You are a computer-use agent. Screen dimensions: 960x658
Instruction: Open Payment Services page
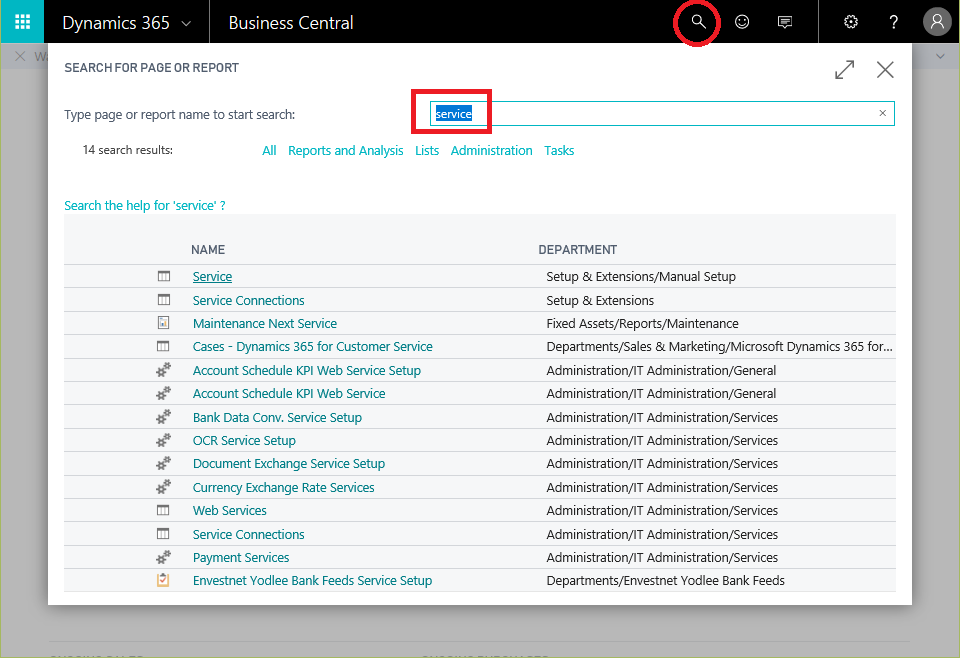point(241,558)
